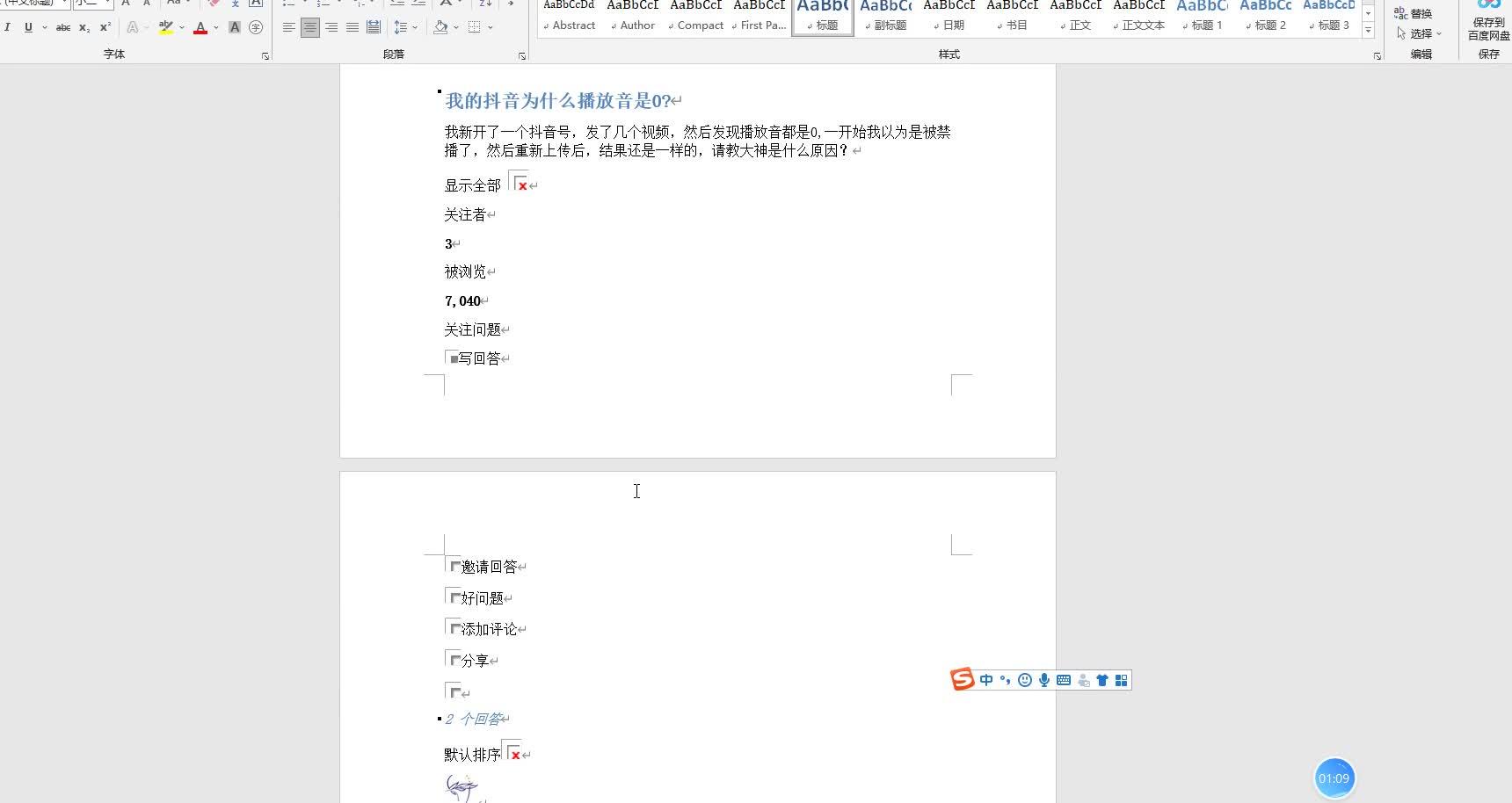The image size is (1512, 803).
Task: Open Sogou skin shop
Action: click(1102, 680)
